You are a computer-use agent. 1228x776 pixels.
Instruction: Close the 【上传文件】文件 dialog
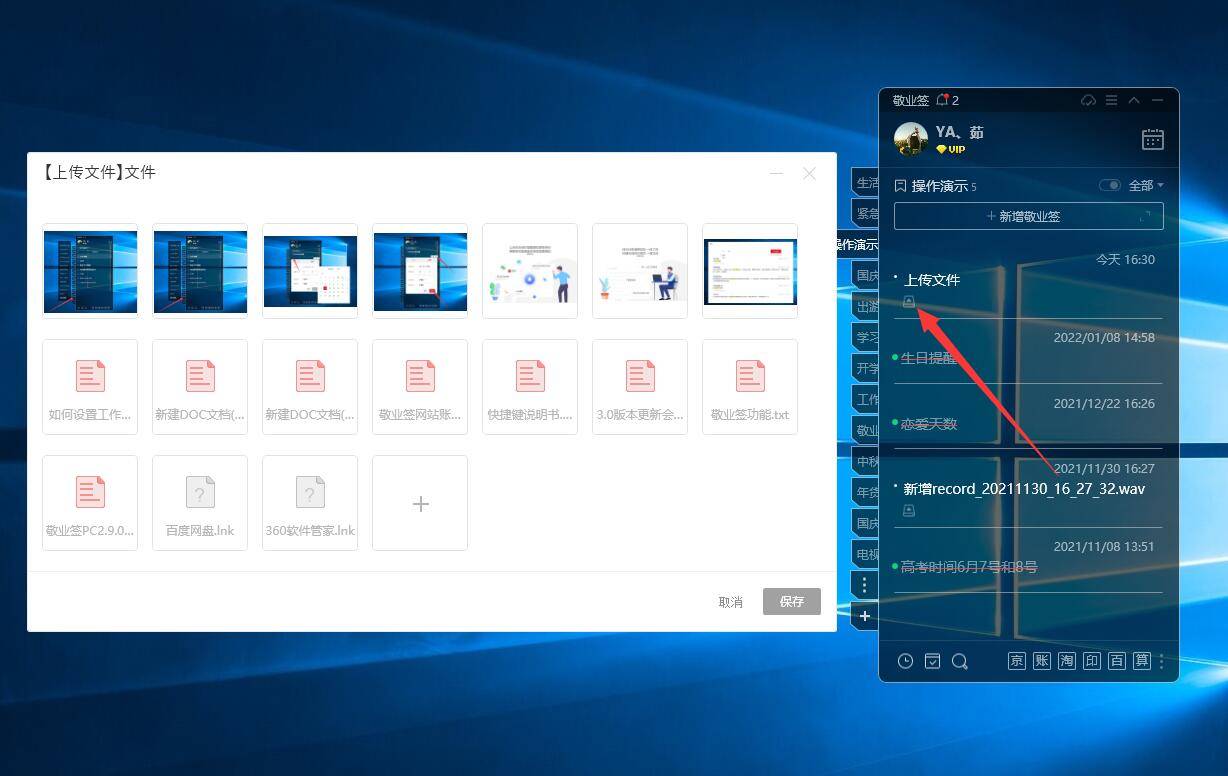coord(809,173)
